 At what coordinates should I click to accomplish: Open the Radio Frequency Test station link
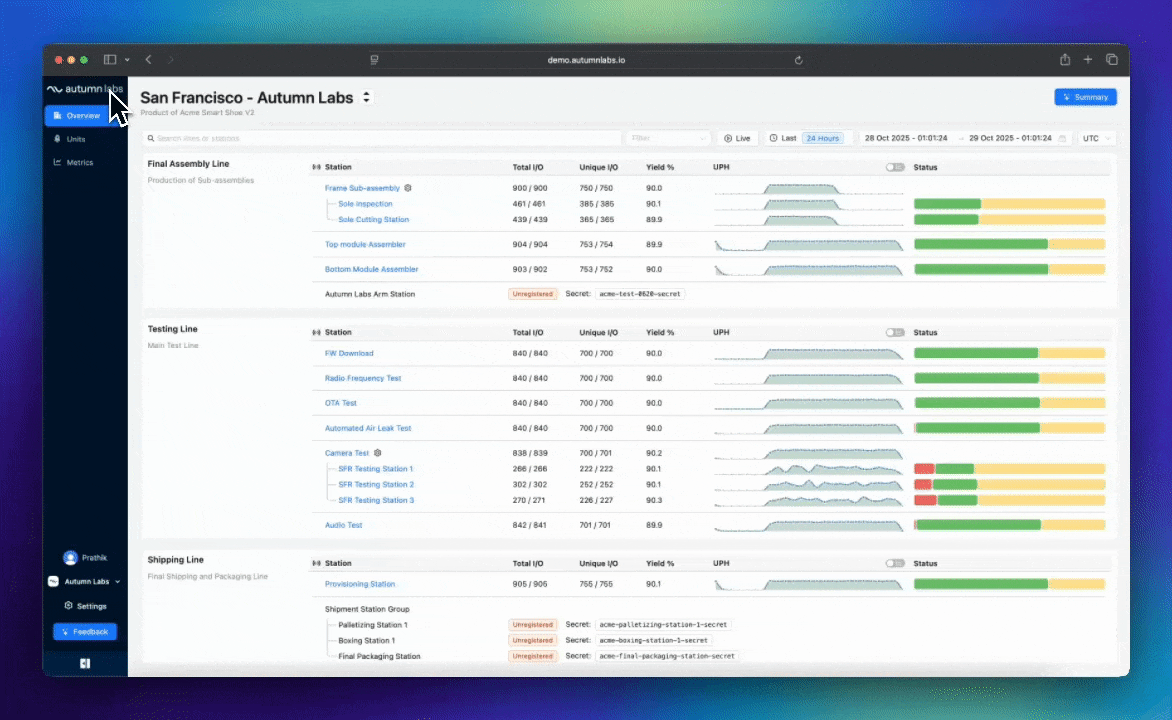[363, 378]
